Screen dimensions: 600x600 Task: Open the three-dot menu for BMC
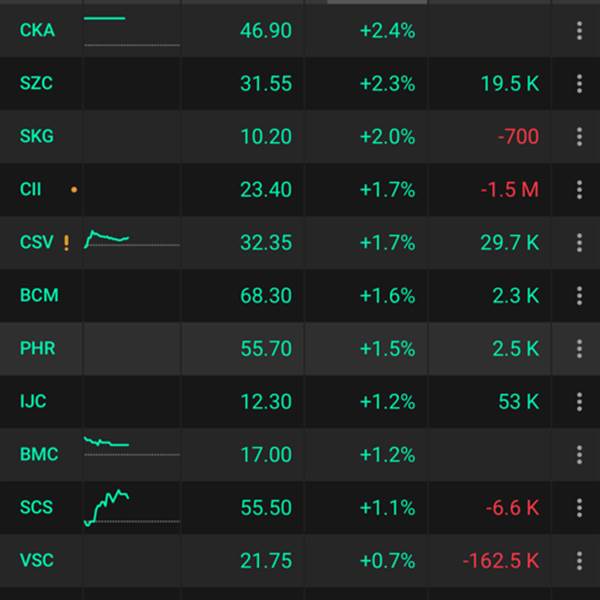click(x=579, y=455)
